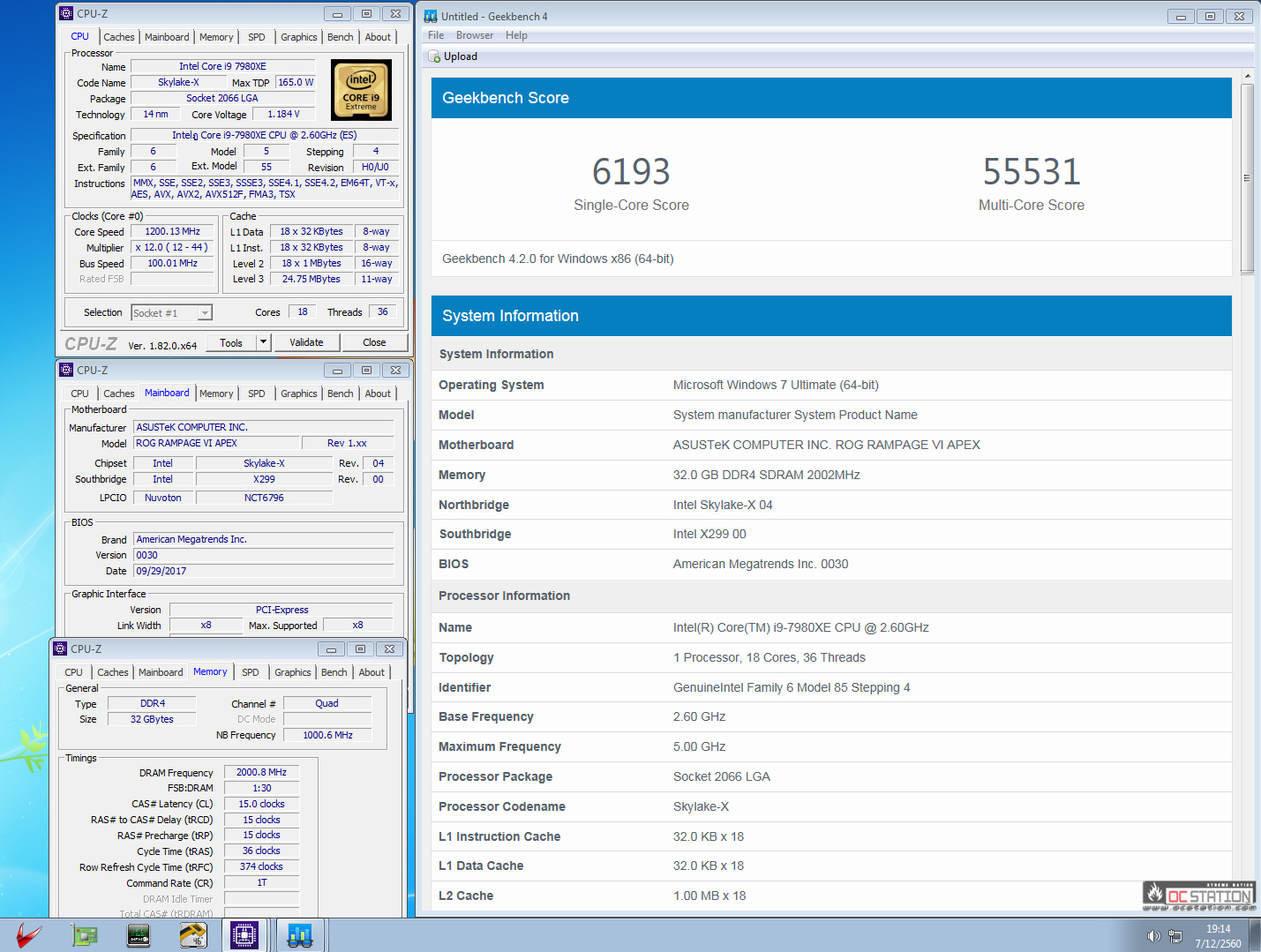The height and width of the screenshot is (952, 1261).
Task: Open the green circuit board taskbar app
Action: tap(85, 935)
